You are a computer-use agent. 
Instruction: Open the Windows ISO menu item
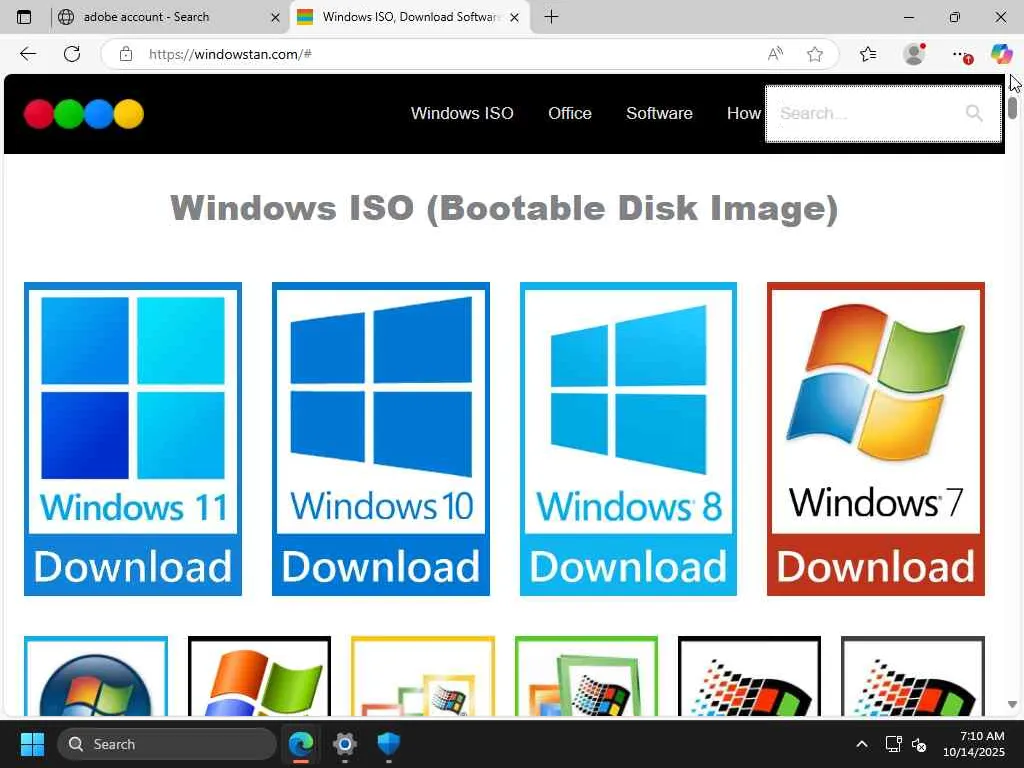tap(462, 114)
